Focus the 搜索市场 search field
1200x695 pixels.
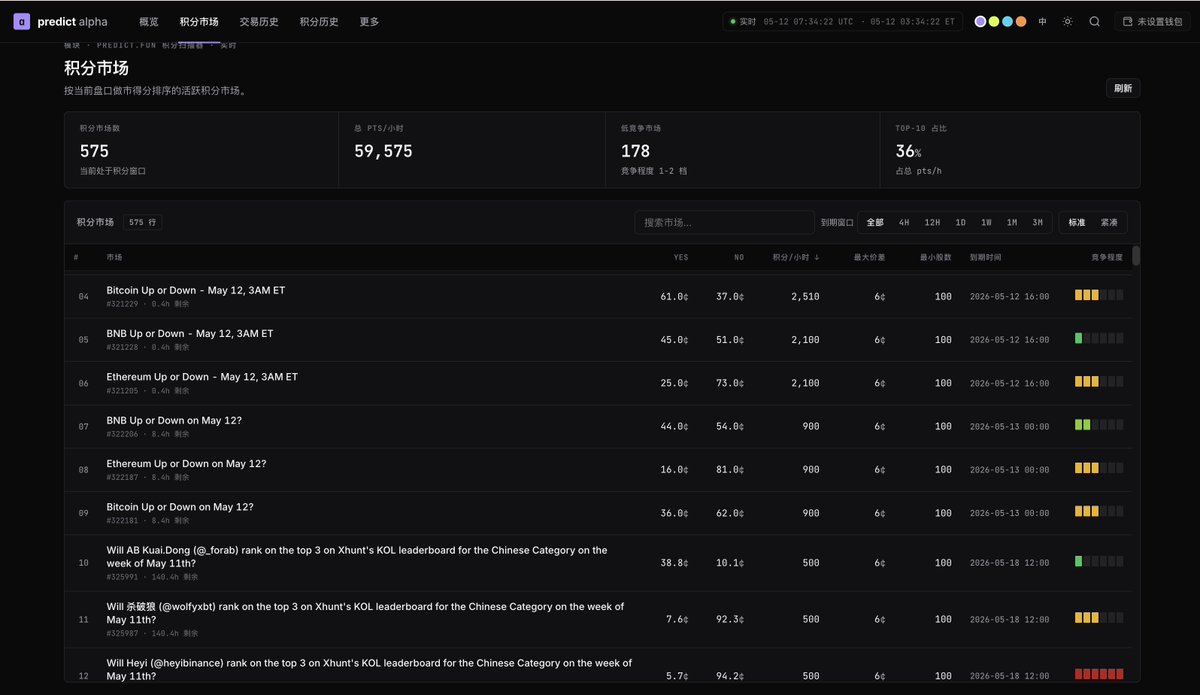[x=724, y=222]
